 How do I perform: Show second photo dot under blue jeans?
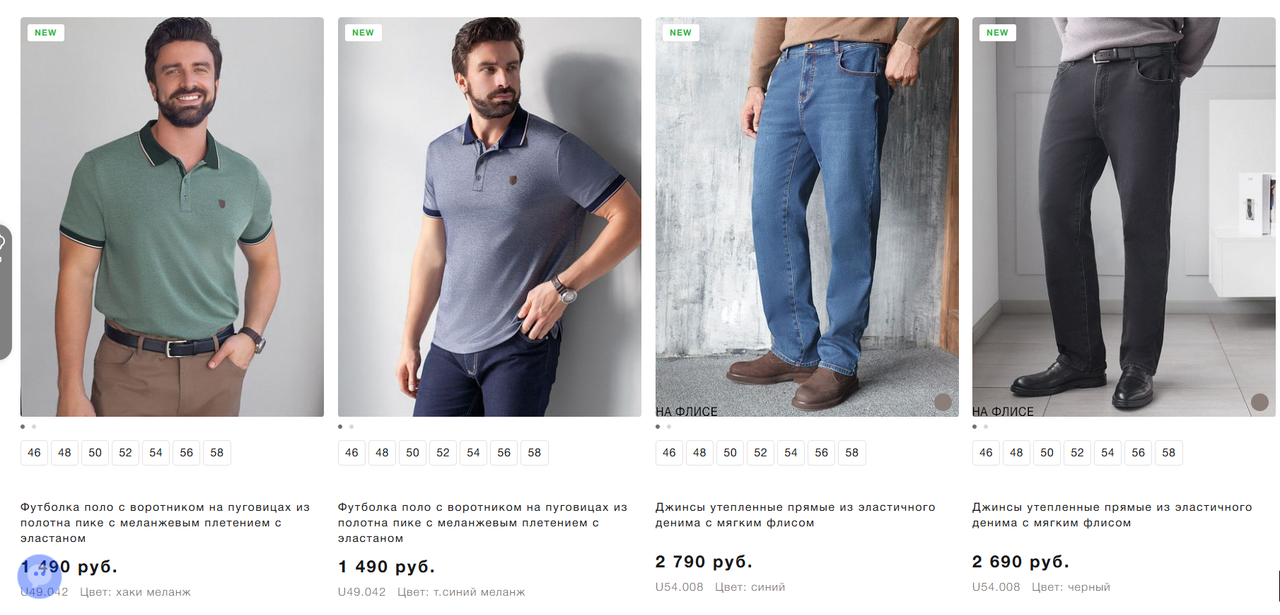(668, 427)
